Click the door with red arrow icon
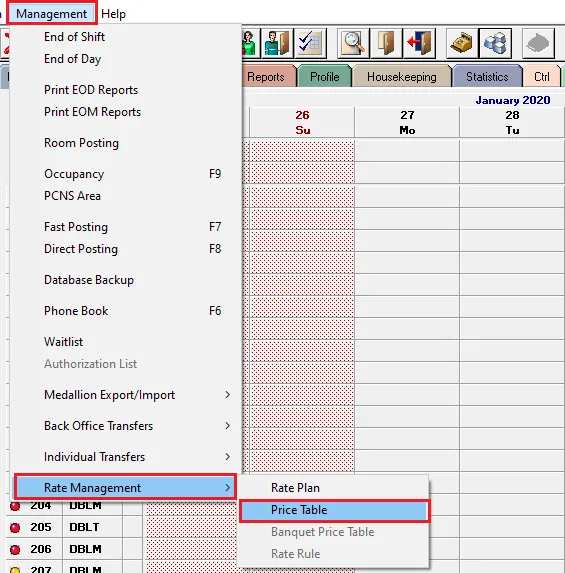The image size is (565, 573). 420,43
